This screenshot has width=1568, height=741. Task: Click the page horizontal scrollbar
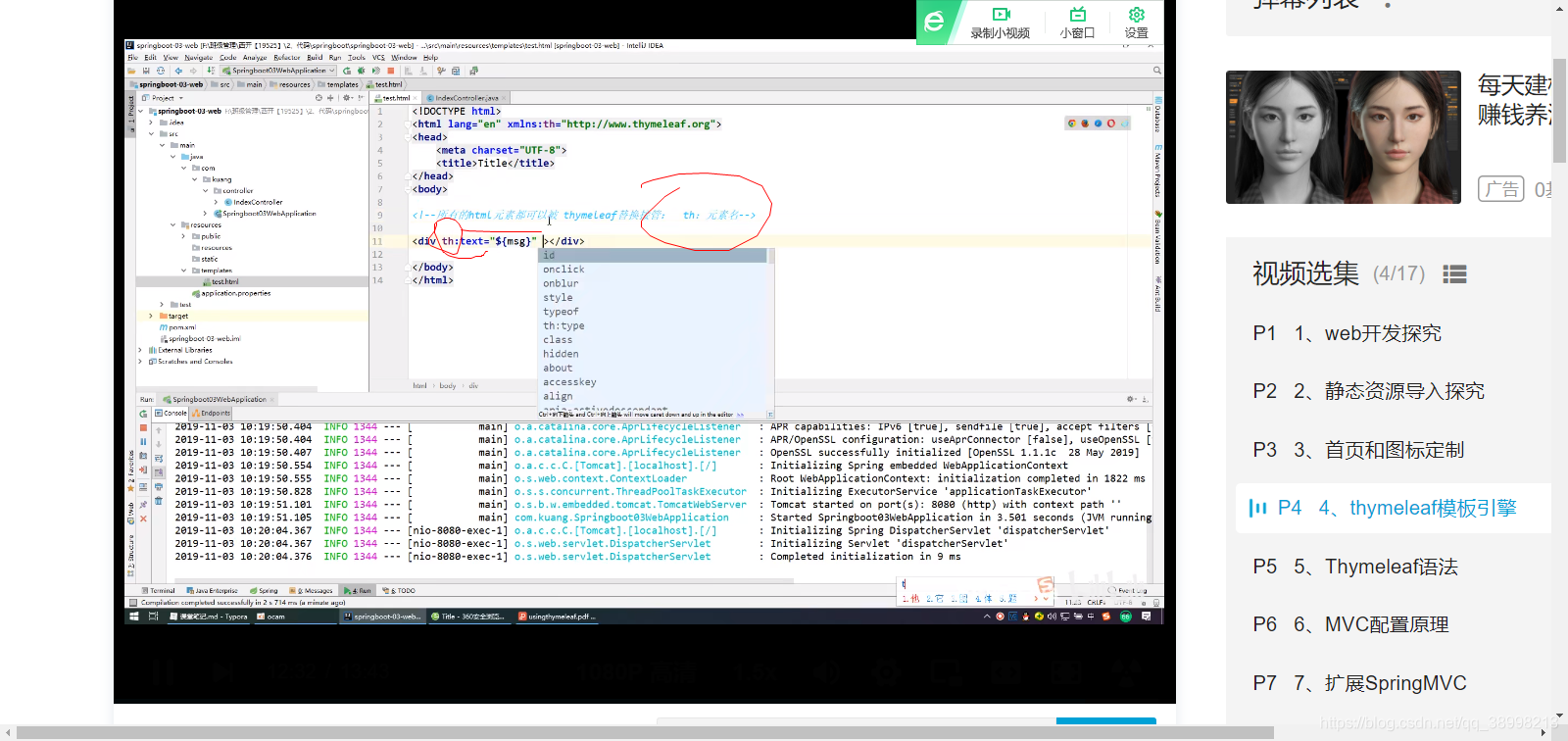(645, 732)
